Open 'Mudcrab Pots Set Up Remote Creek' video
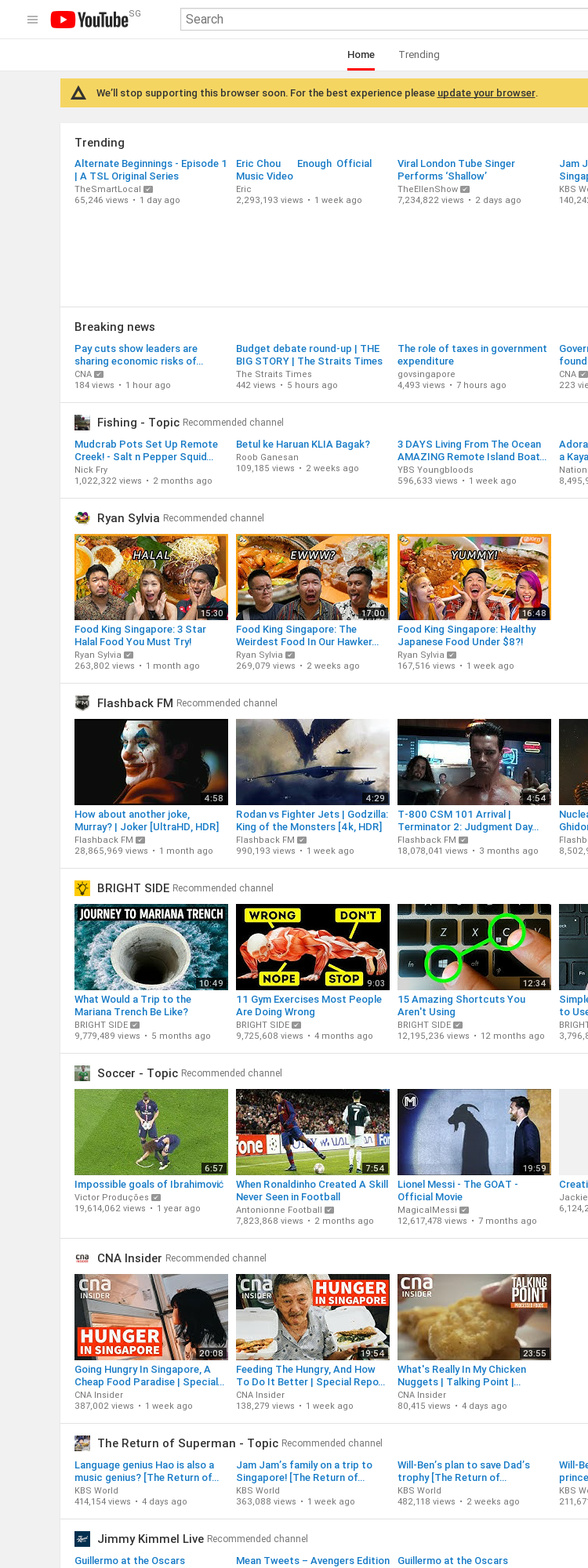Image resolution: width=588 pixels, height=1568 pixels. point(147,451)
